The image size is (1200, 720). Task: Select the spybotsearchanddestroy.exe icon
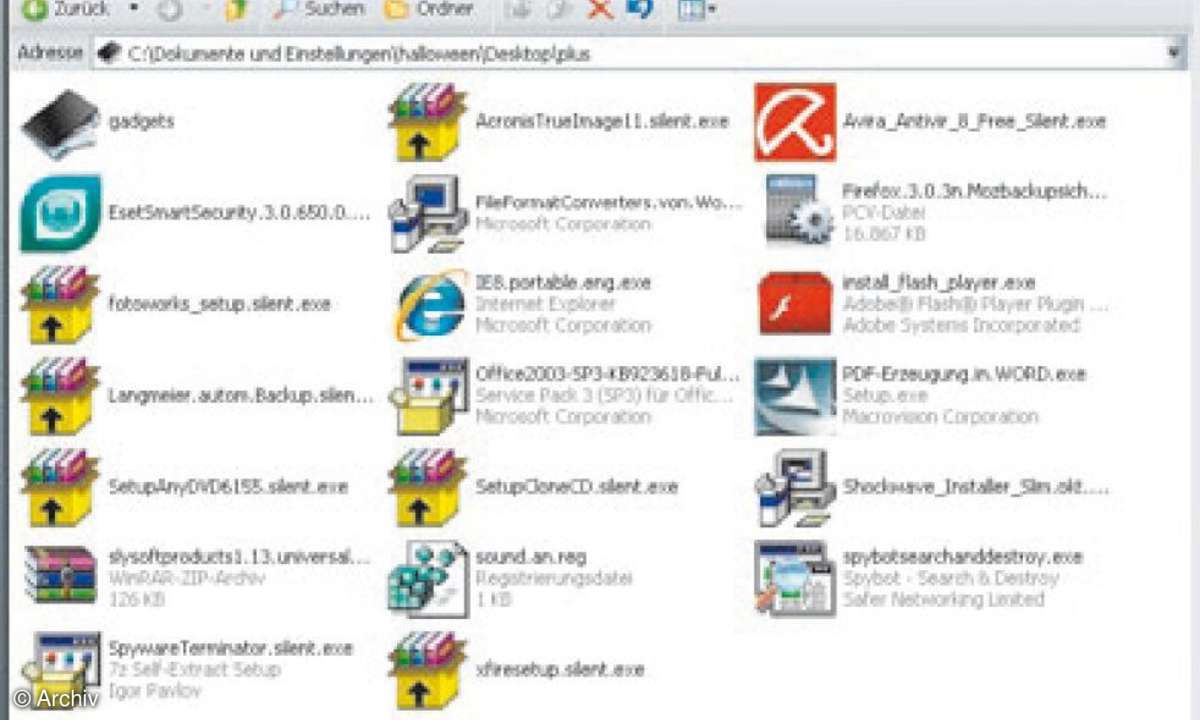[x=795, y=578]
